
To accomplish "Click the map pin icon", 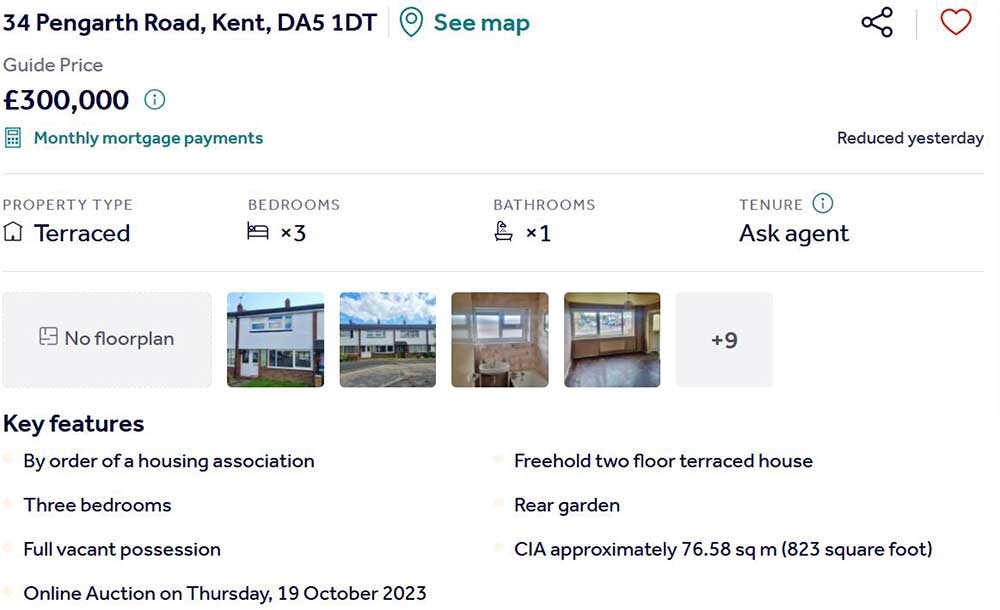I will click(411, 22).
